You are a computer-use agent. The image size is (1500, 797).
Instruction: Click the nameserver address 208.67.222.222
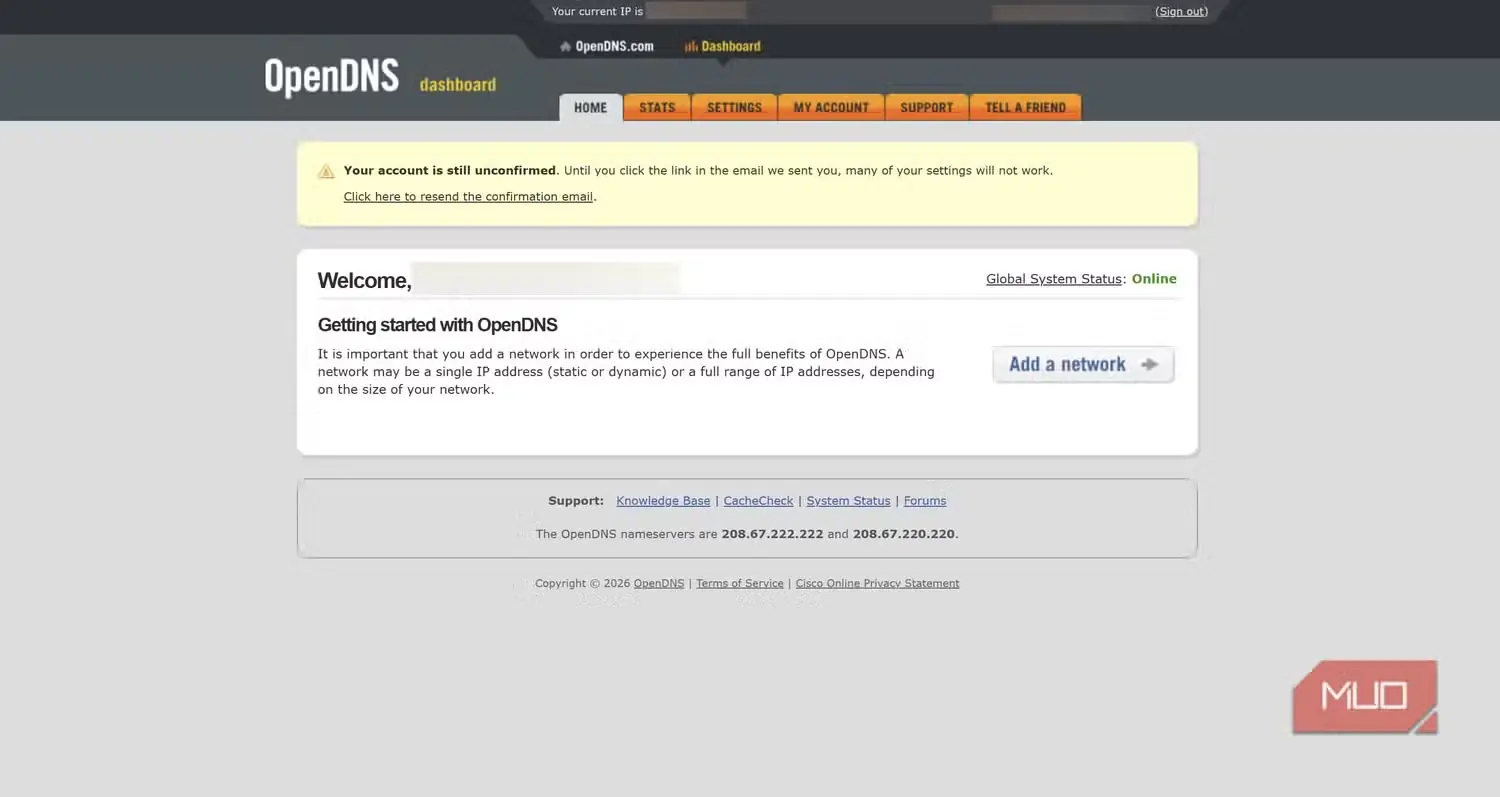(772, 534)
